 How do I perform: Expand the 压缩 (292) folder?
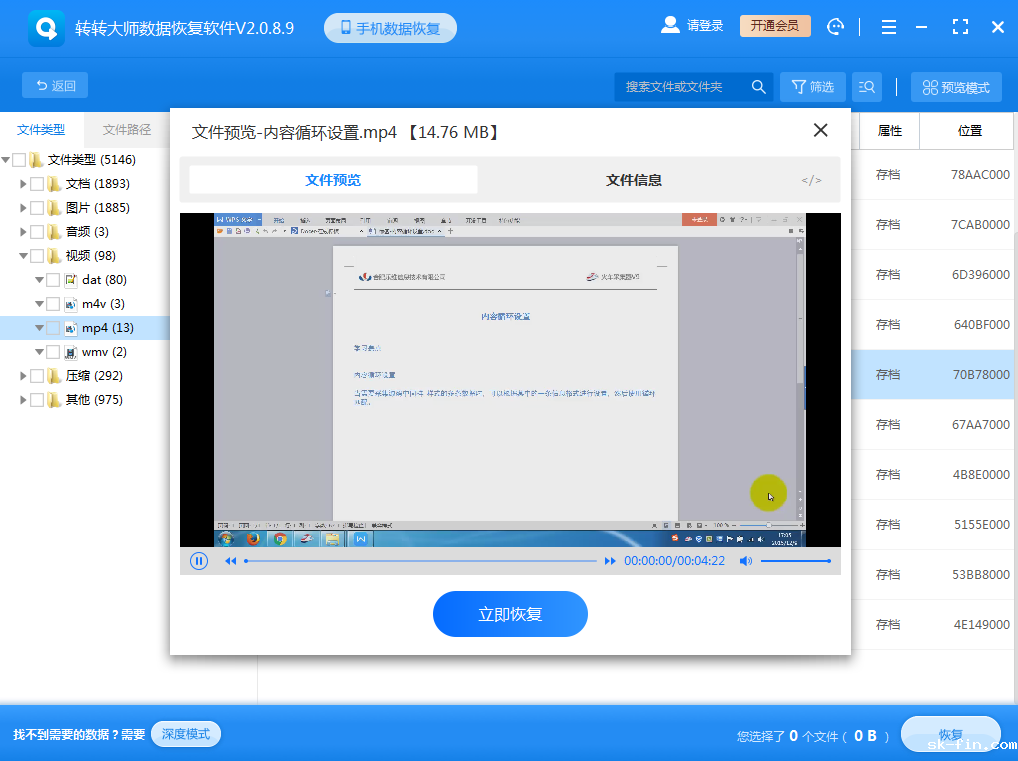(x=24, y=375)
